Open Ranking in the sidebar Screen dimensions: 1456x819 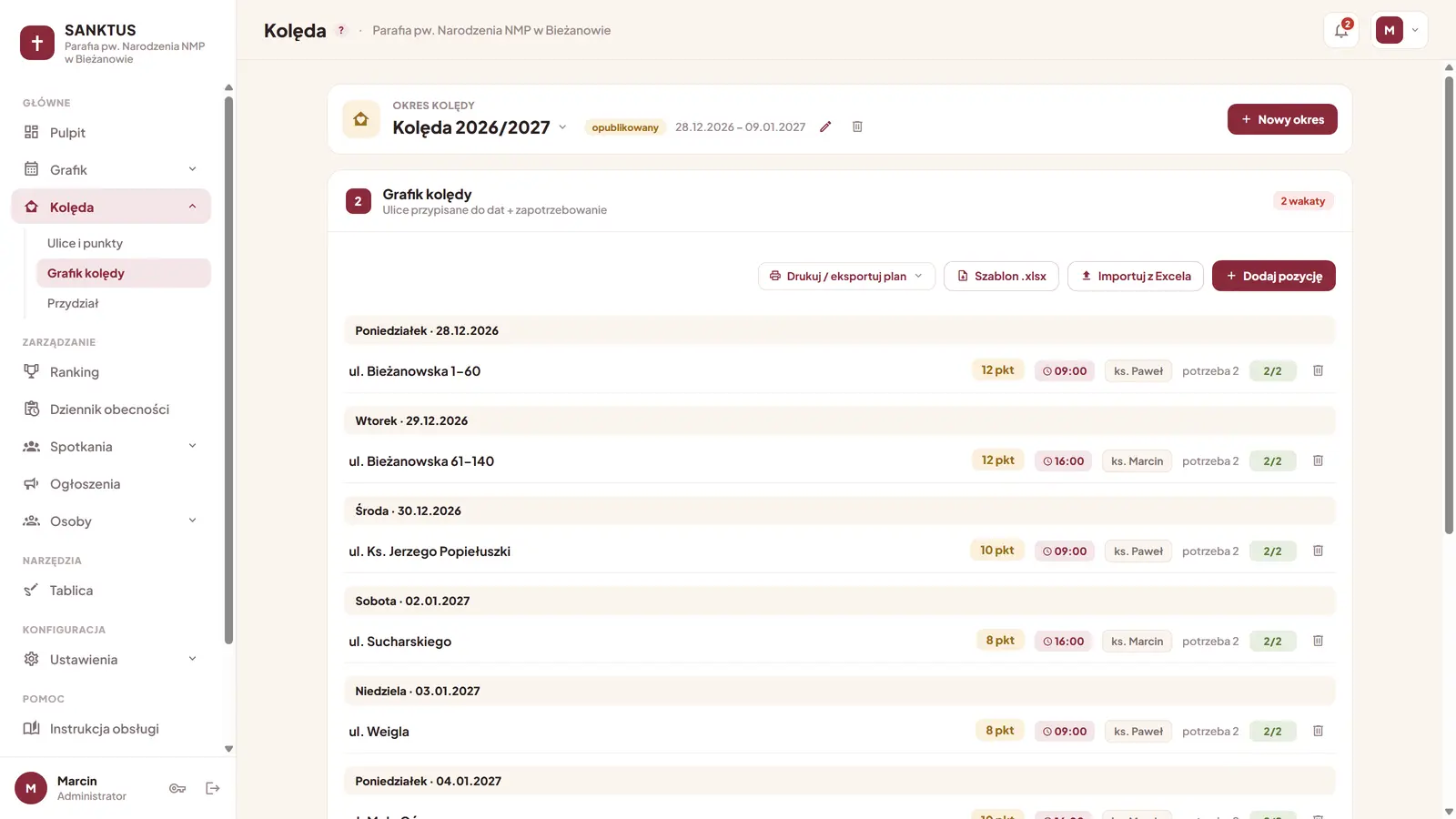pos(111,371)
